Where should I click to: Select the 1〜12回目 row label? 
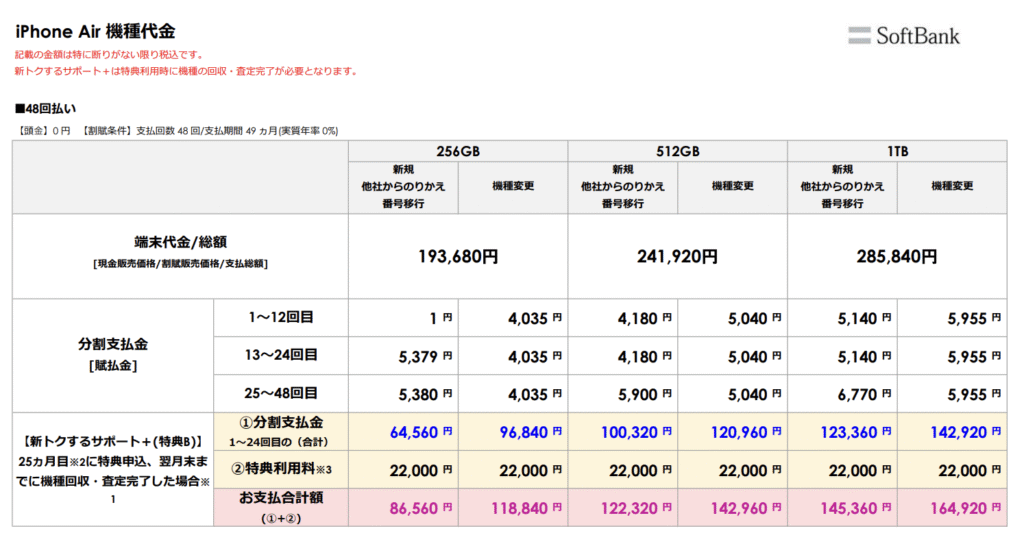click(x=281, y=318)
